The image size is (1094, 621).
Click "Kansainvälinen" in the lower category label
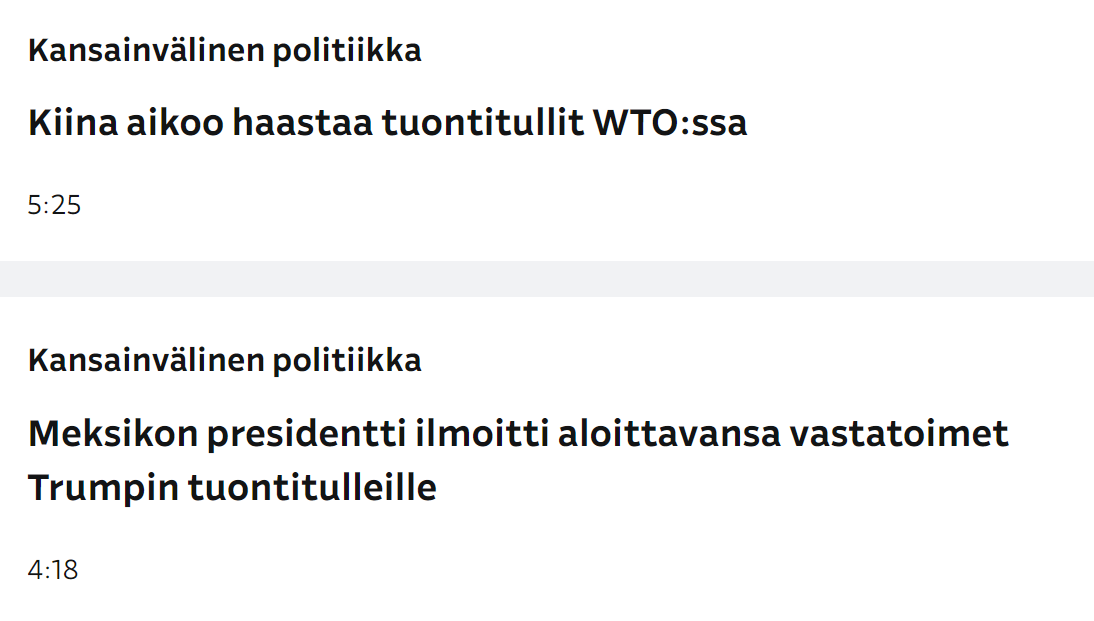click(x=147, y=360)
